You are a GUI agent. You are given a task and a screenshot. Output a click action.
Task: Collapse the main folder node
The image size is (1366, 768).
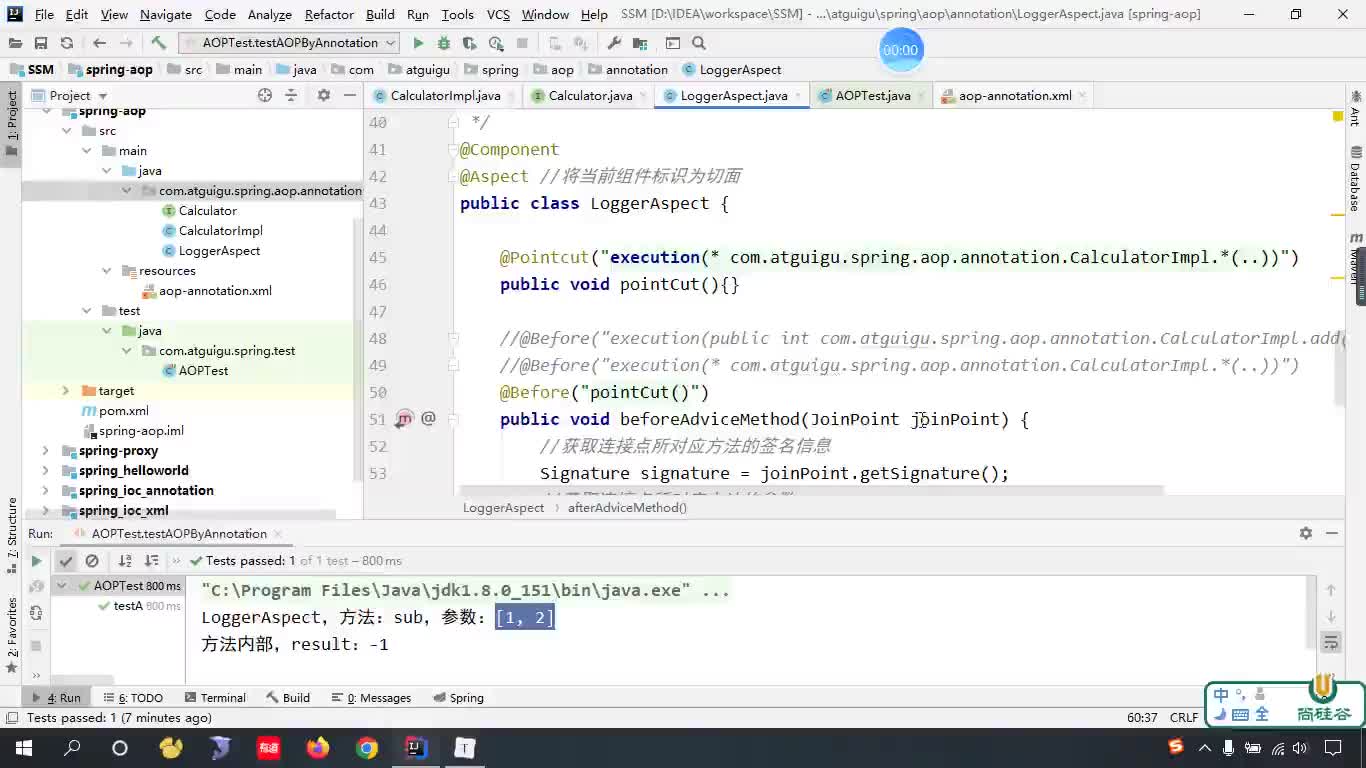coord(86,151)
